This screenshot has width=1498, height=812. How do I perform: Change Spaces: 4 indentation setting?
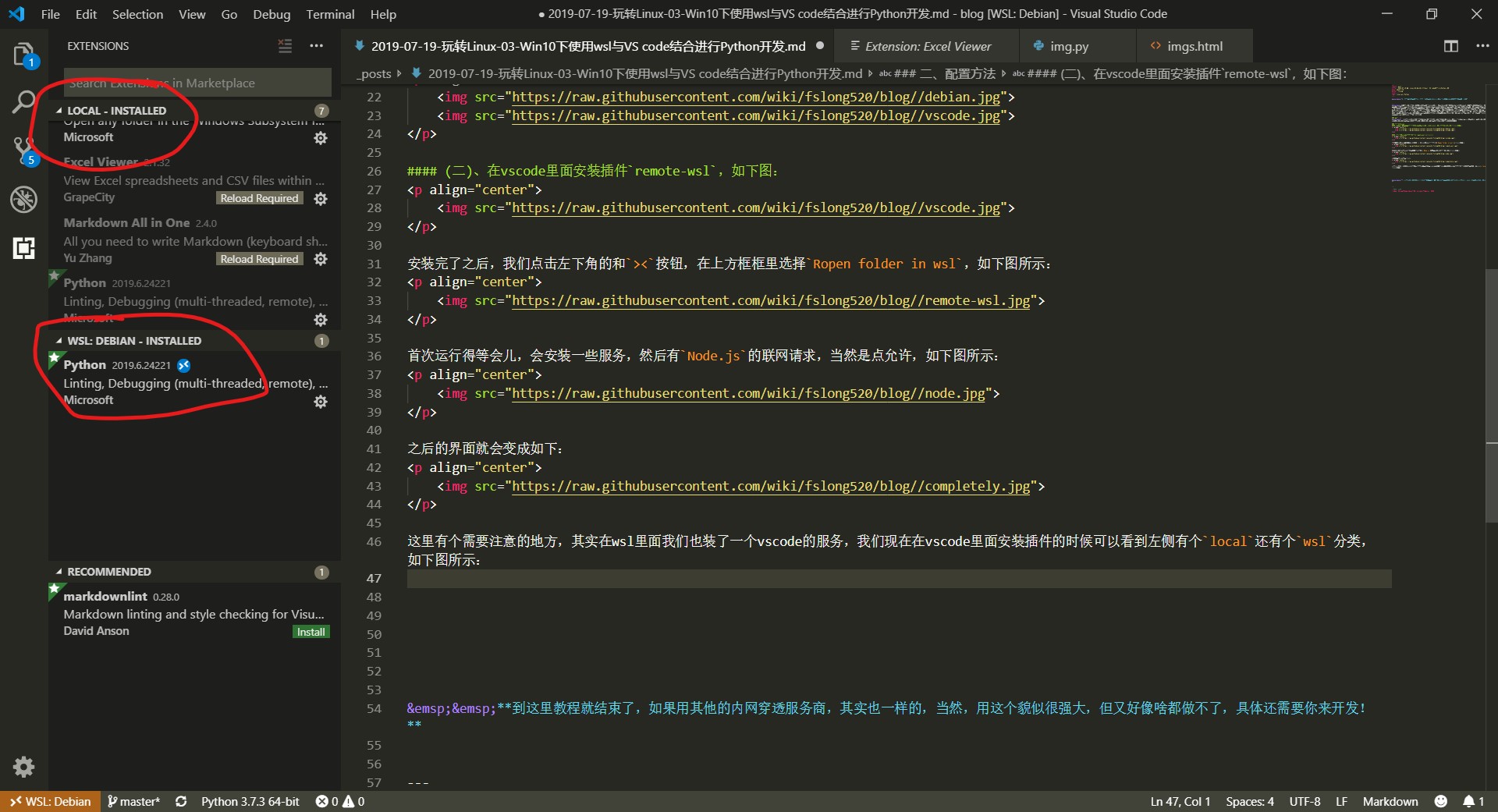pyautogui.click(x=1249, y=801)
